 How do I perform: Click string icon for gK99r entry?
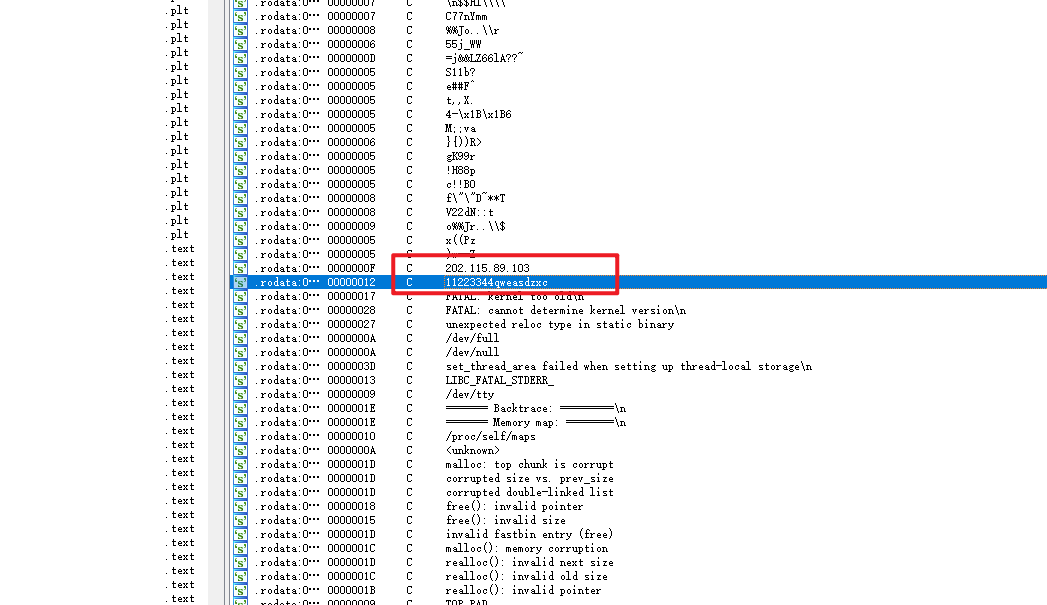[x=240, y=156]
